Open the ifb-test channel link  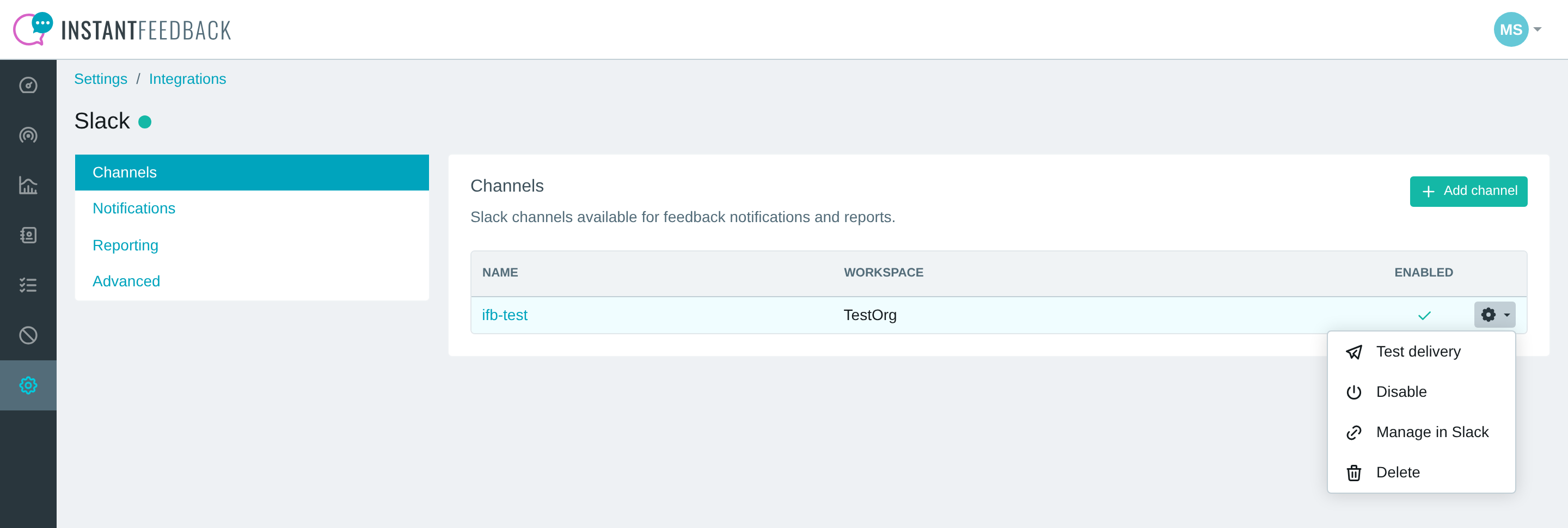point(504,315)
